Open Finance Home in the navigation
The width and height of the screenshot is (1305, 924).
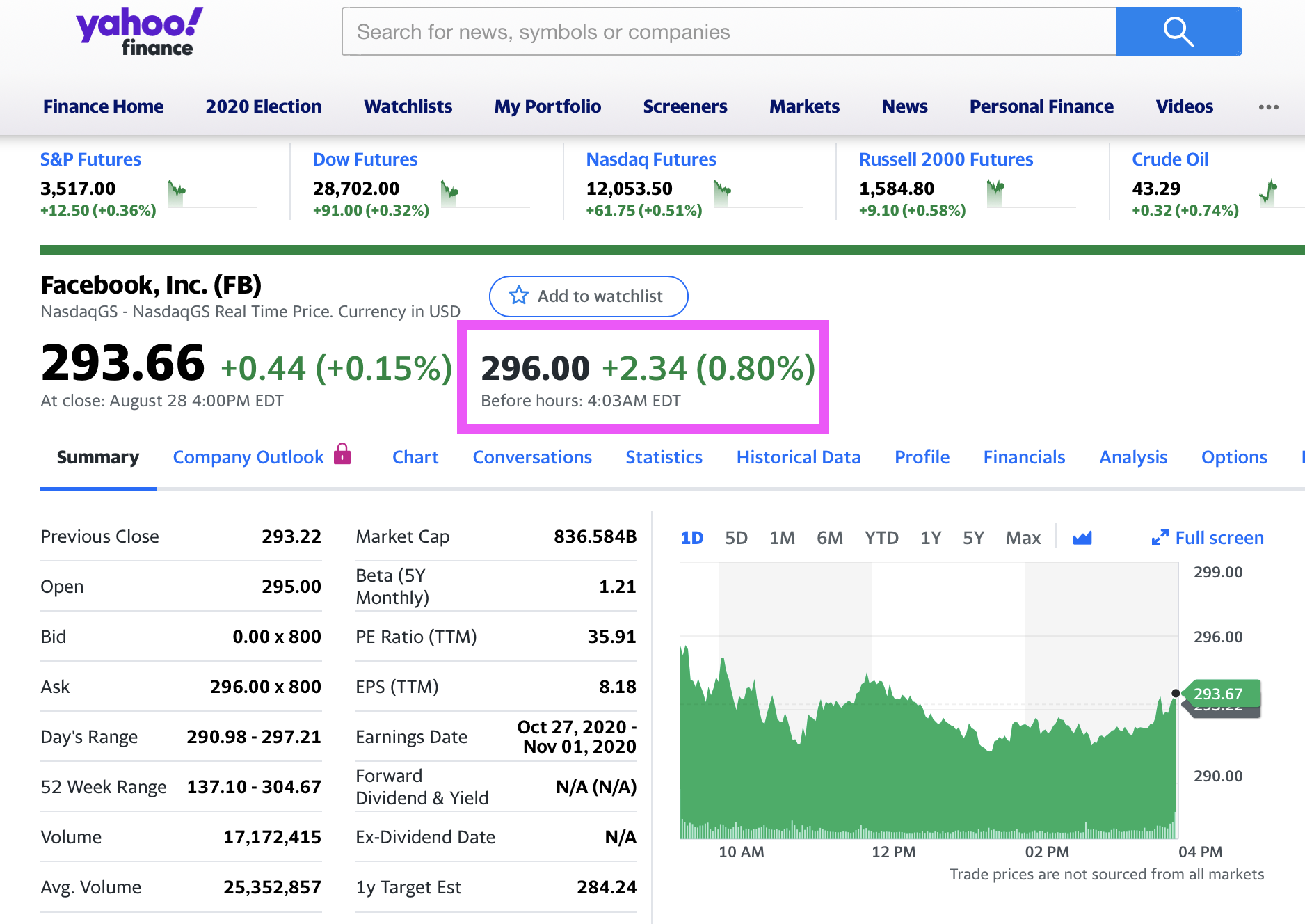coord(103,106)
